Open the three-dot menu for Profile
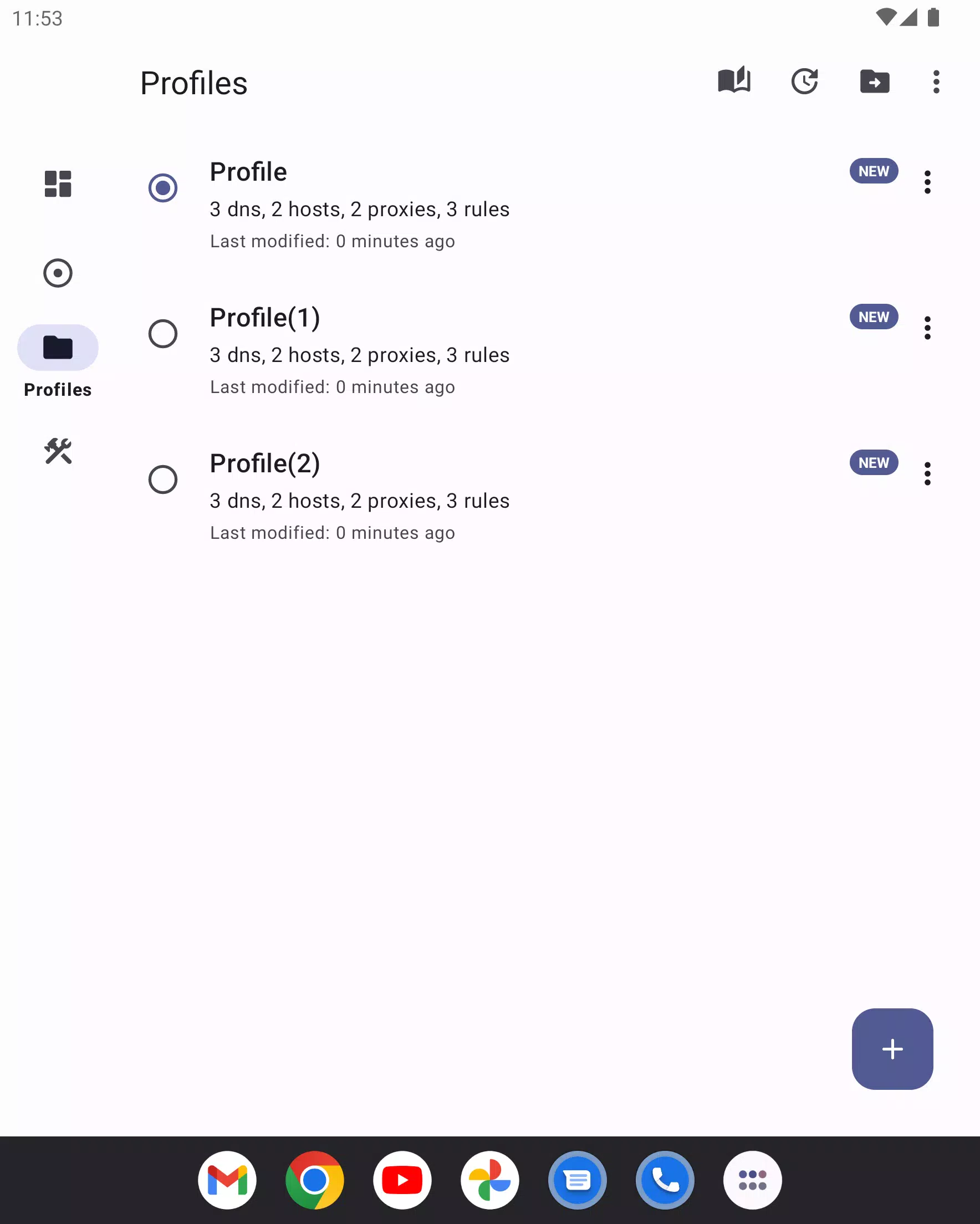The image size is (980, 1224). pos(927,182)
